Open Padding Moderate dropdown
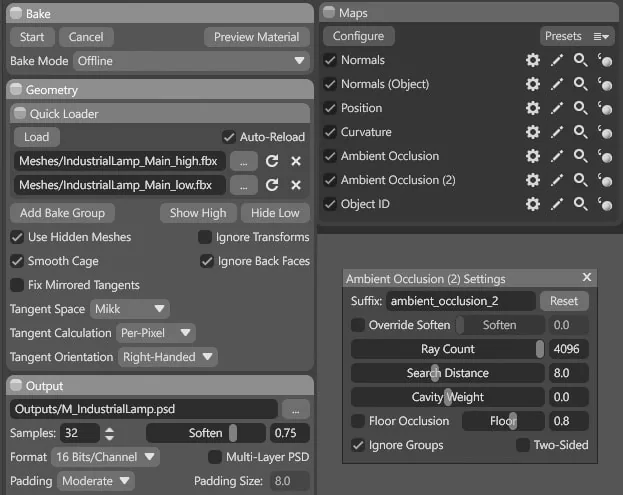Screen dimensions: 623x495 96,481
